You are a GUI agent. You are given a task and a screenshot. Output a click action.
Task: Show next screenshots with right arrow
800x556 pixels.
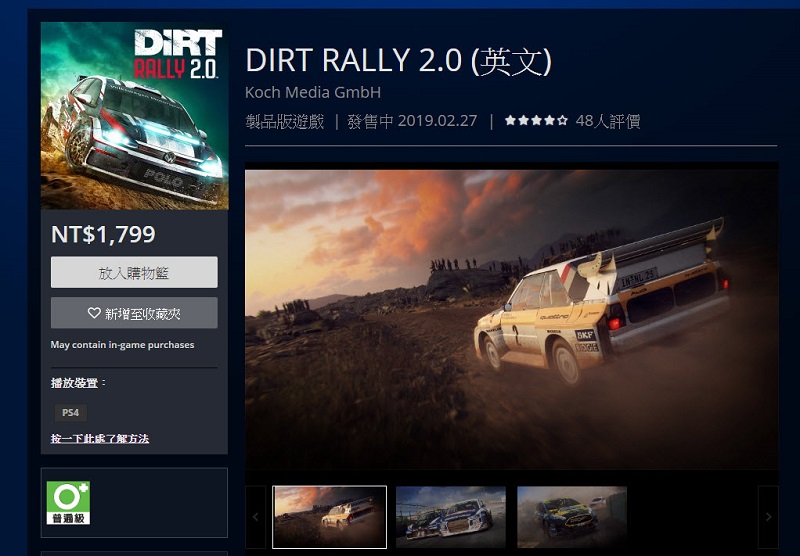[x=768, y=517]
